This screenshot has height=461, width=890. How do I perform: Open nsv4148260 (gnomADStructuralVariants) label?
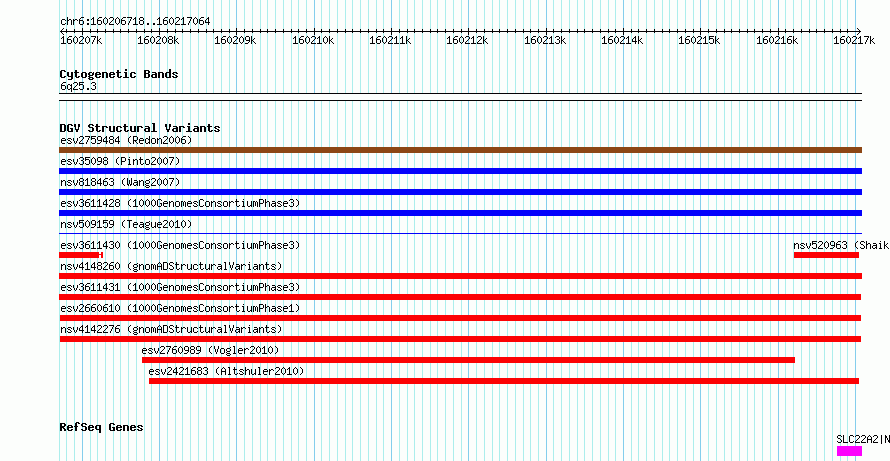pos(171,266)
